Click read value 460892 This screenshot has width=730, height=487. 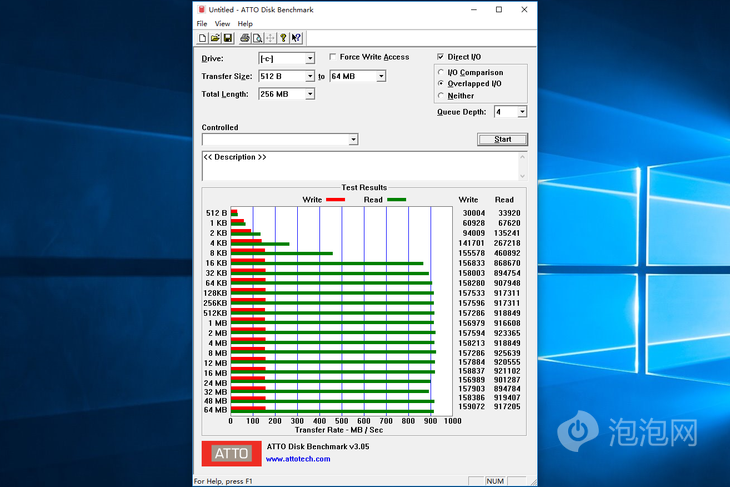click(507, 253)
